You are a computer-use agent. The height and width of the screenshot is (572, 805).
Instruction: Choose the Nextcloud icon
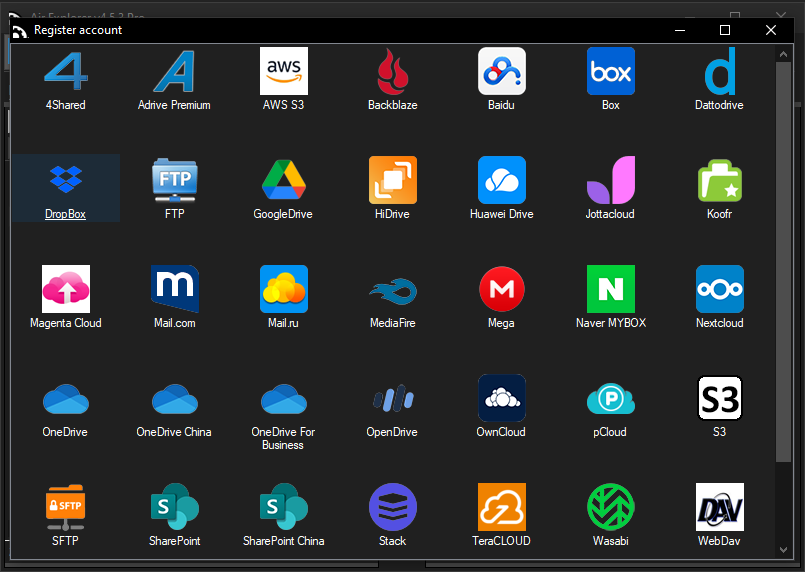pos(719,289)
